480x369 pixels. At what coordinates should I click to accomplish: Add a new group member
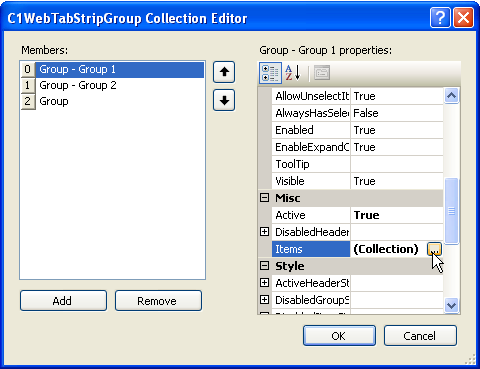pos(63,301)
